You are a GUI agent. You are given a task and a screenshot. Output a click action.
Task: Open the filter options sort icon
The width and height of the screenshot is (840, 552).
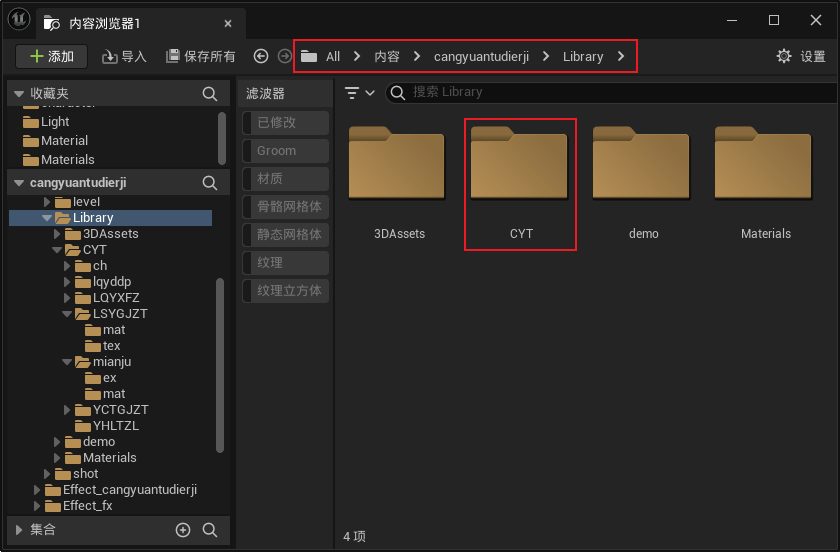[358, 92]
